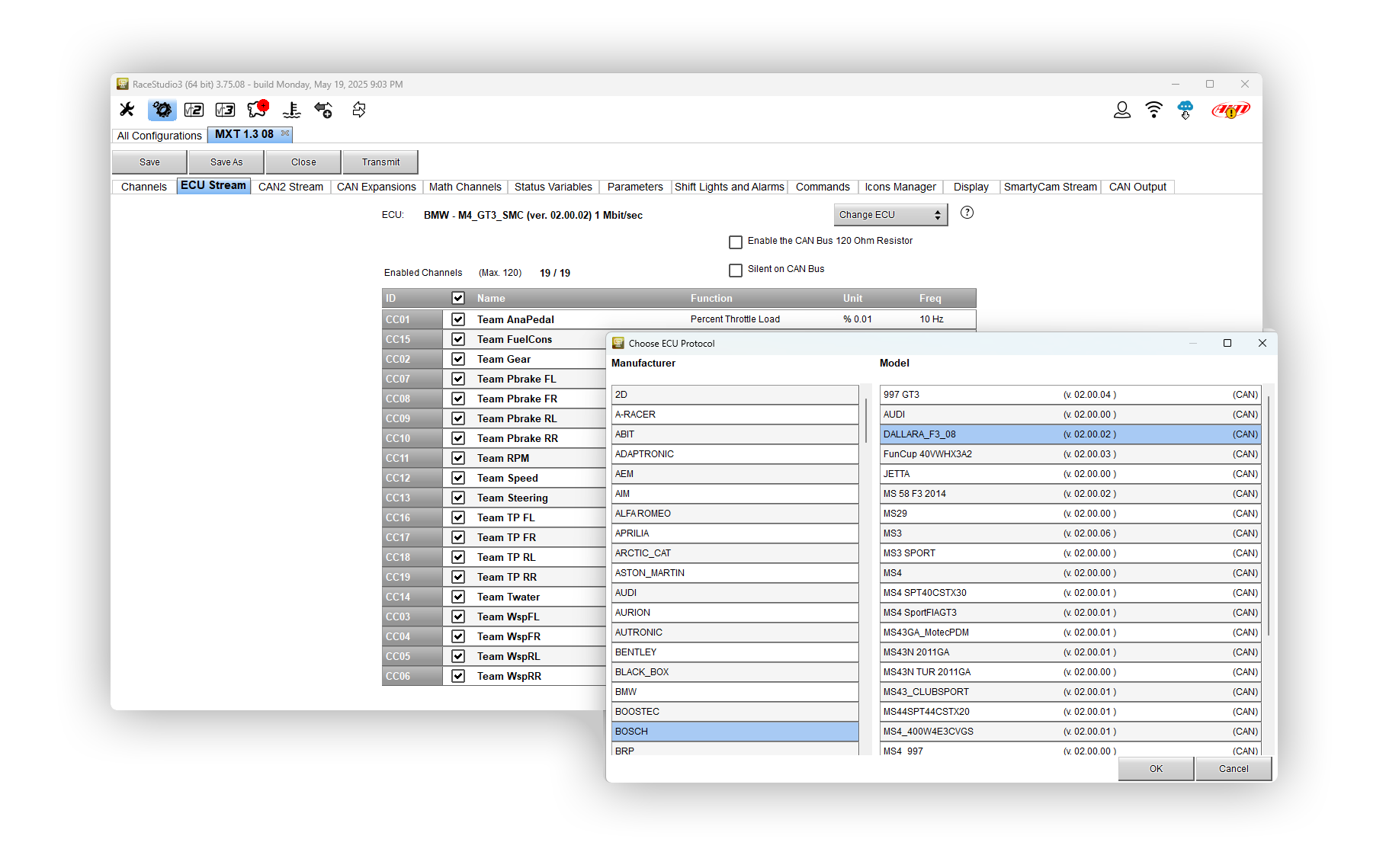Select the 997 GT3 model
Screen dimensions: 1386x868
click(1070, 395)
